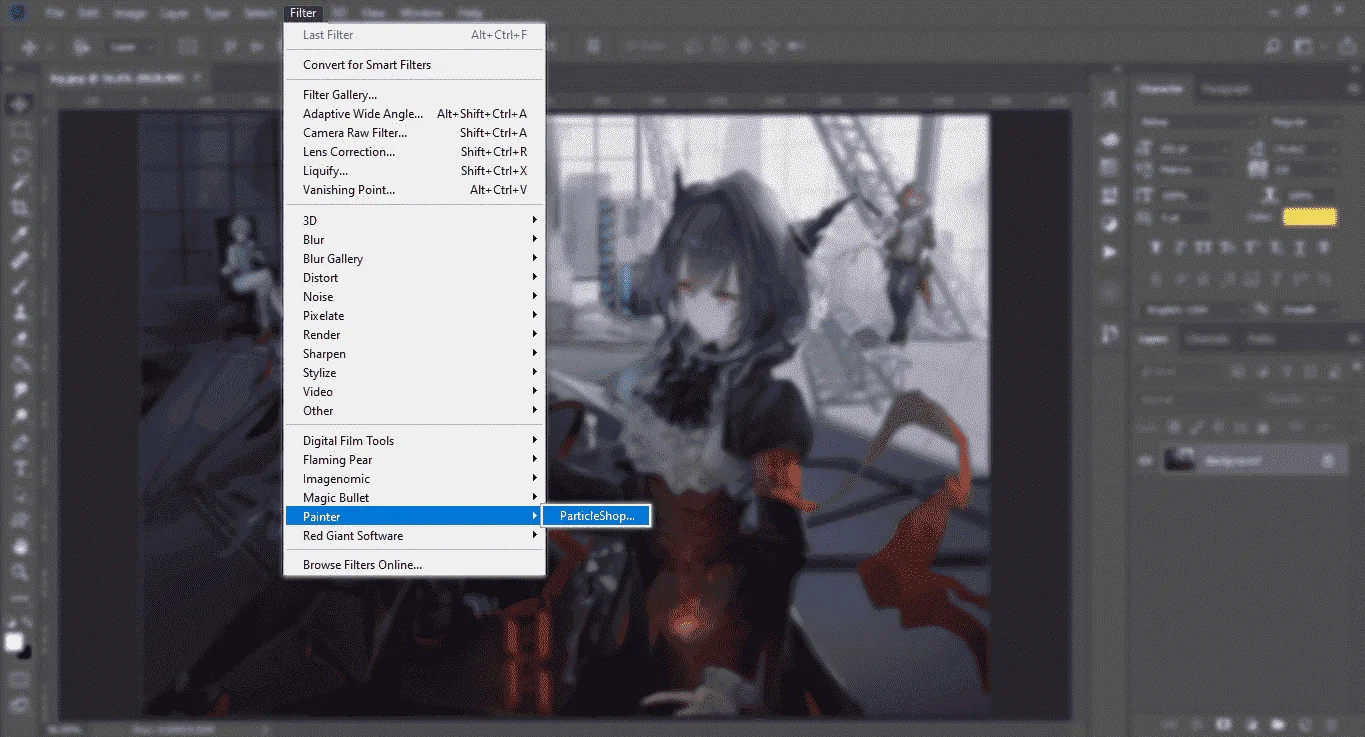Screen dimensions: 1365x737
Task: Open Digital Film Tools submenu
Action: tap(415, 441)
